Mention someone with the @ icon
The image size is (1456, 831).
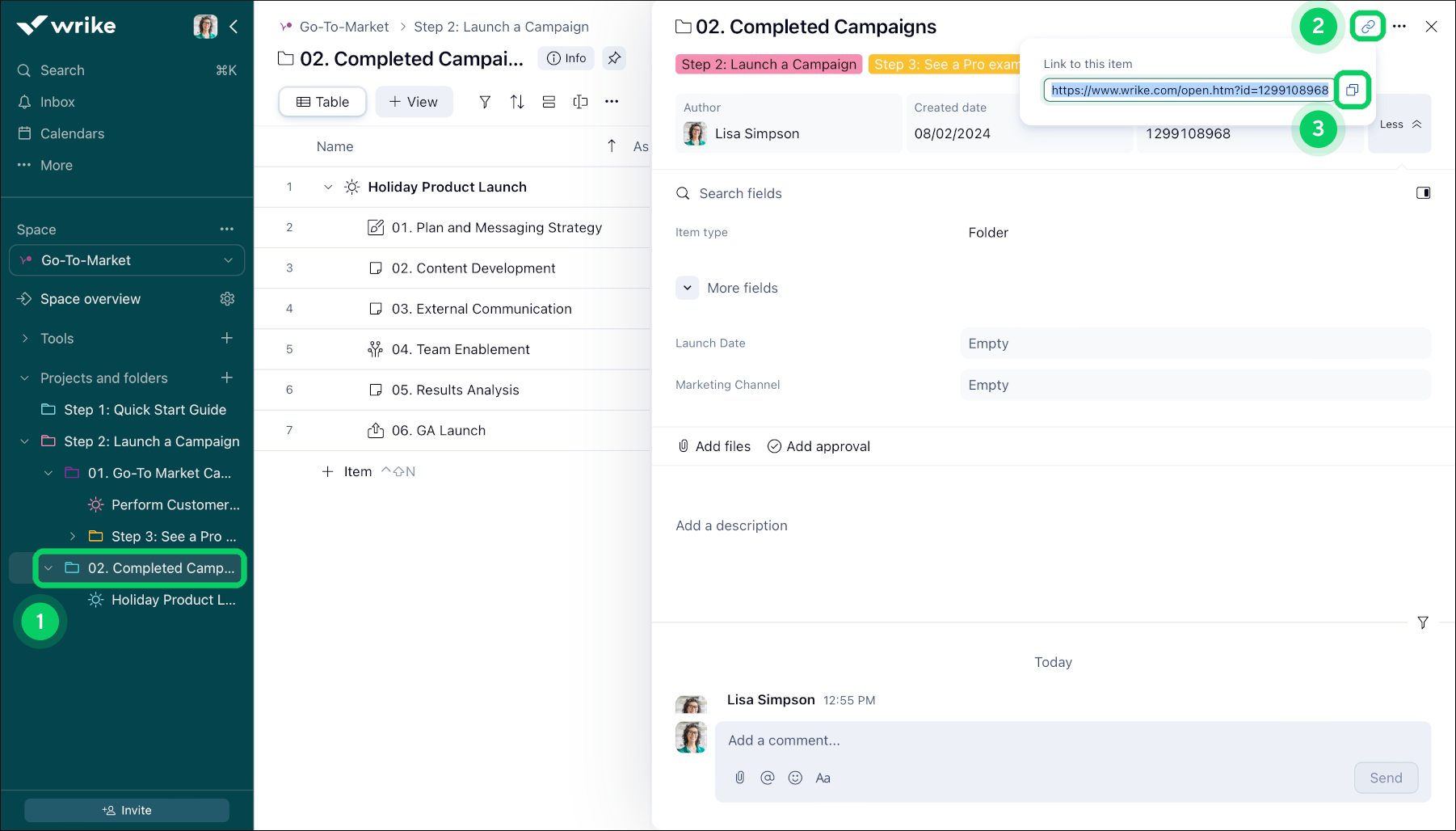pyautogui.click(x=767, y=778)
